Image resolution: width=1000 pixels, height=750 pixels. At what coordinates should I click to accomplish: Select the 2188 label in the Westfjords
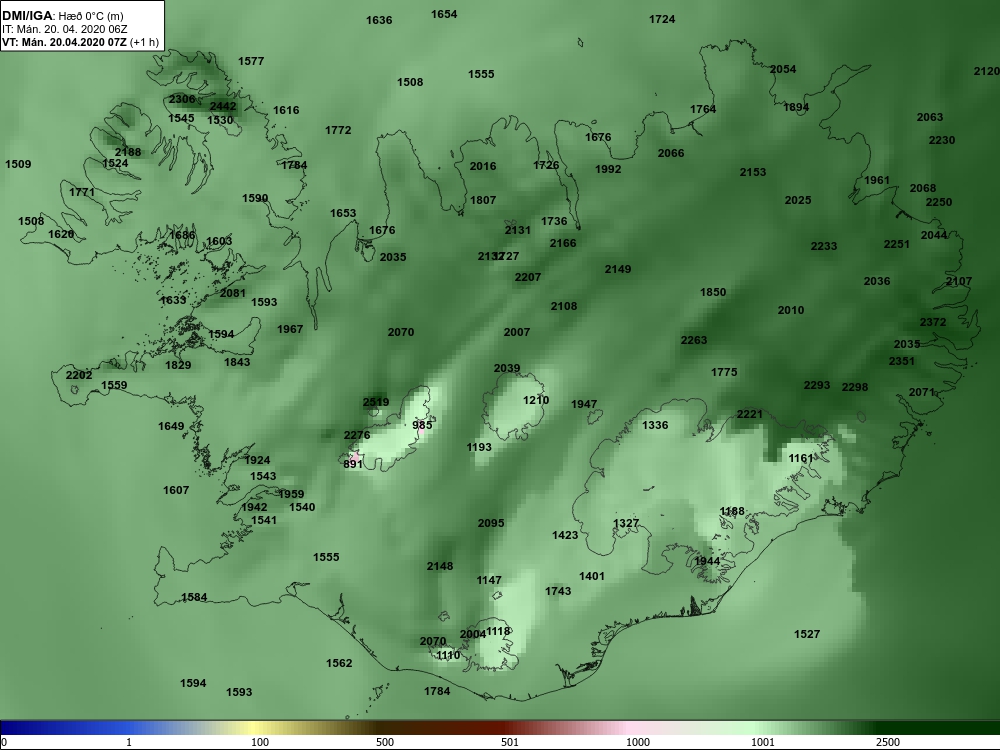[x=128, y=152]
